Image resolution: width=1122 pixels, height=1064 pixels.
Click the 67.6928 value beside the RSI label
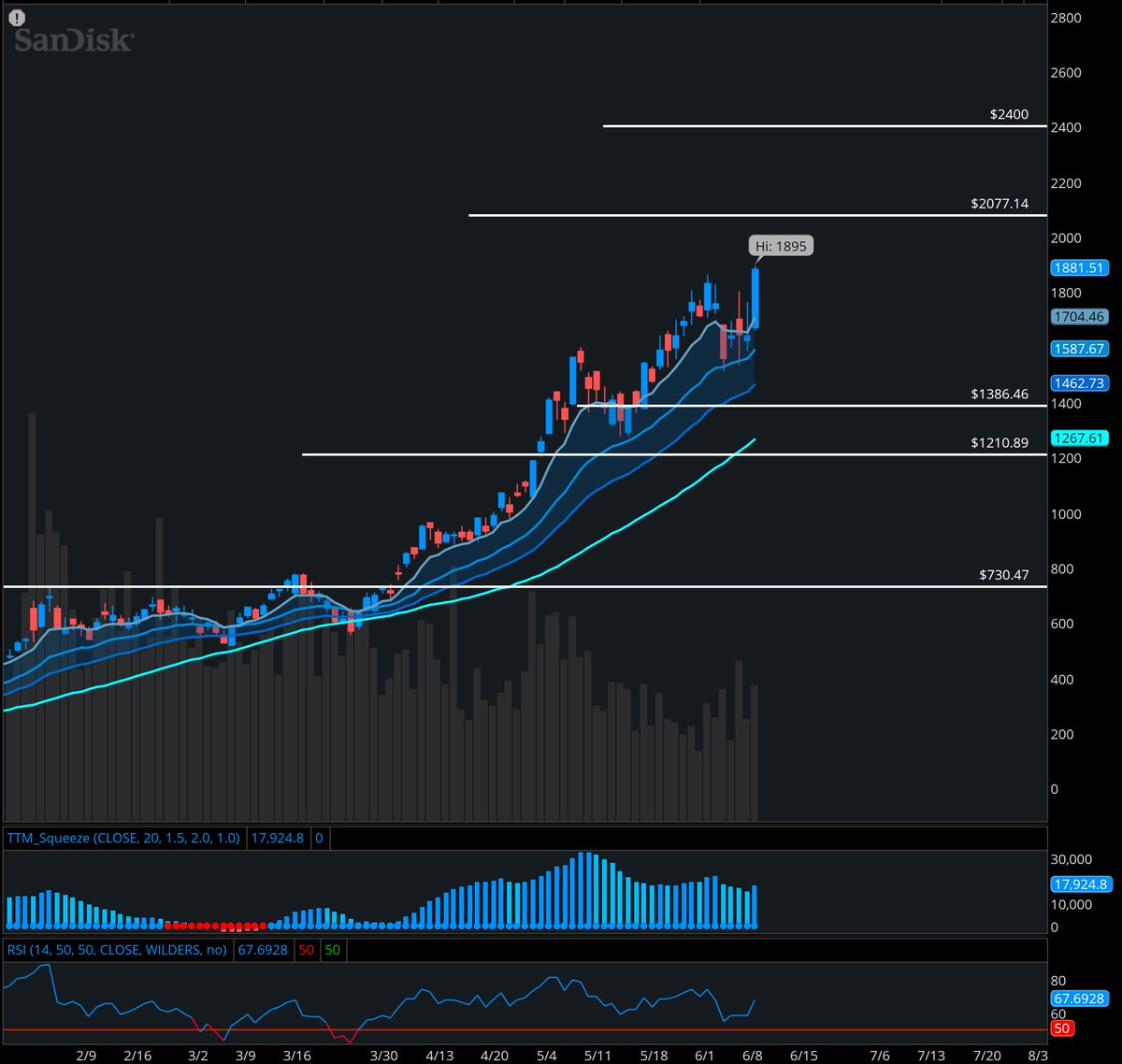[262, 950]
